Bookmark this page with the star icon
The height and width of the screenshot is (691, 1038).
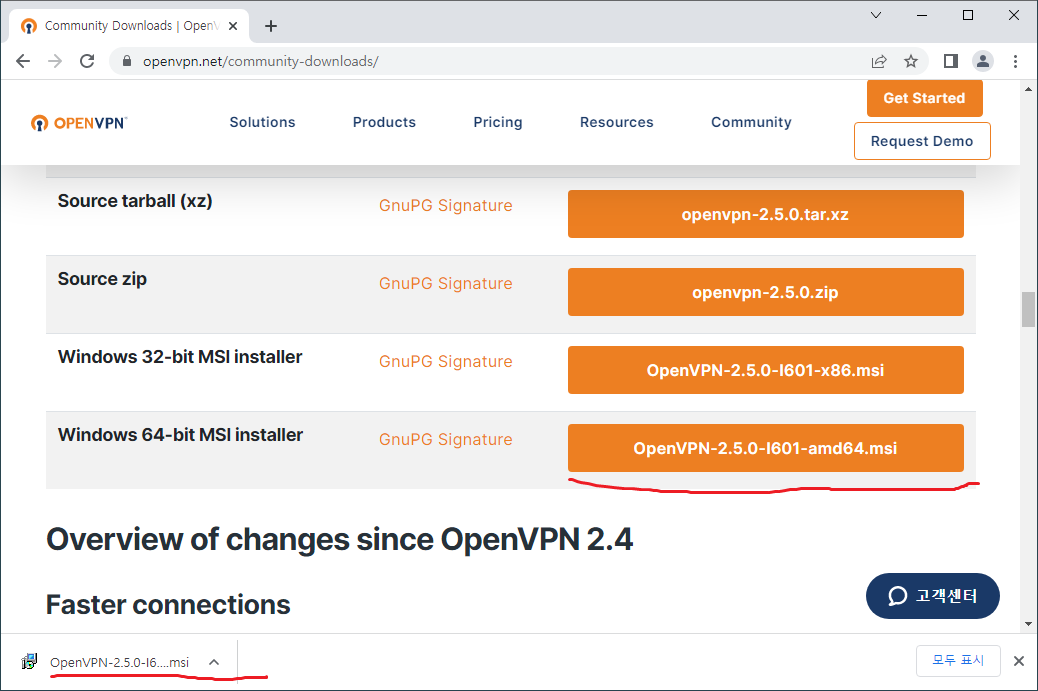click(911, 62)
